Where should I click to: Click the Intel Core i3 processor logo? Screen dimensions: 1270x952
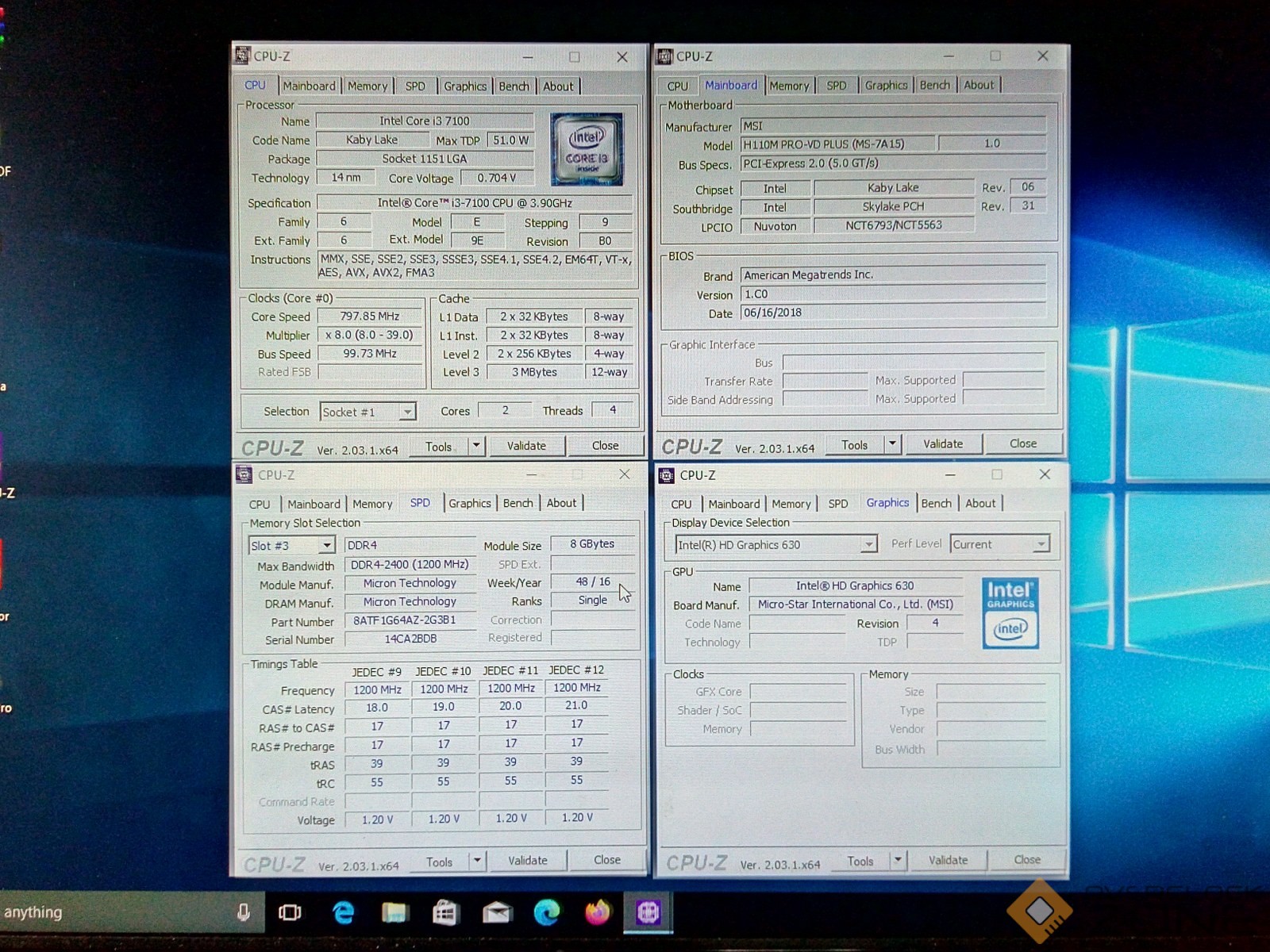pos(587,149)
